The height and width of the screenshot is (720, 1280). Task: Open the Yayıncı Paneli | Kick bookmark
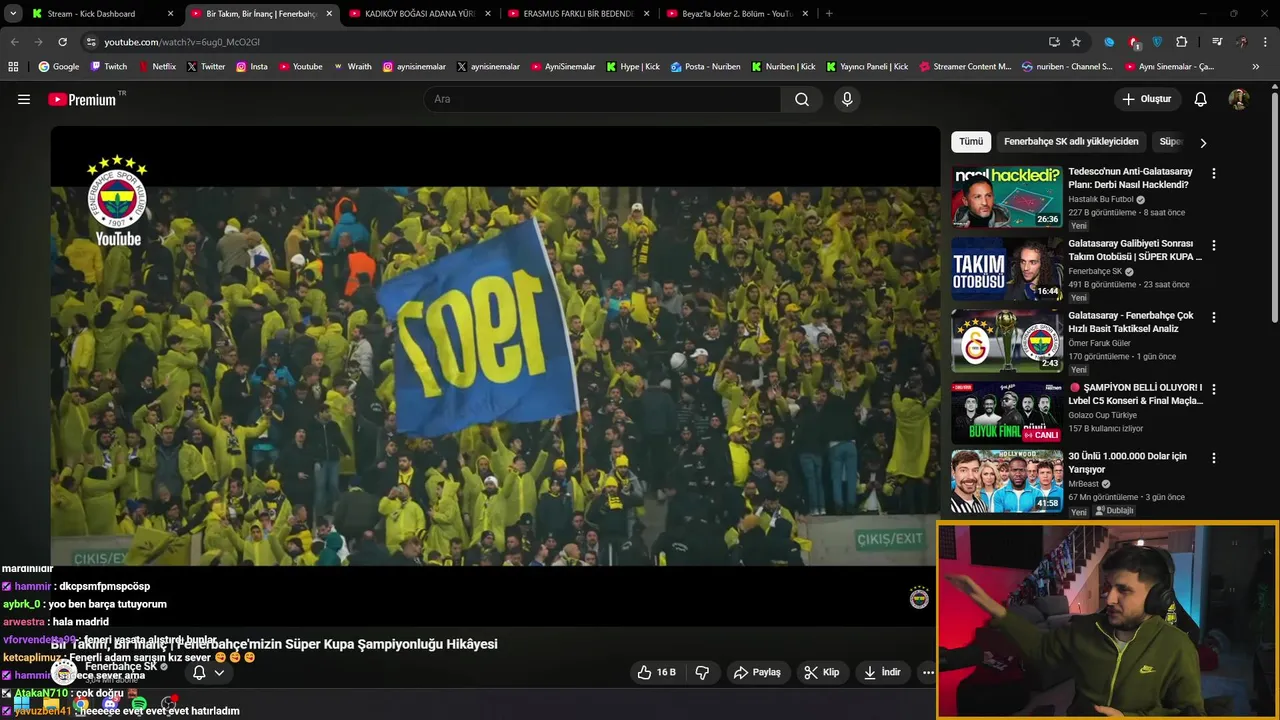click(x=867, y=66)
